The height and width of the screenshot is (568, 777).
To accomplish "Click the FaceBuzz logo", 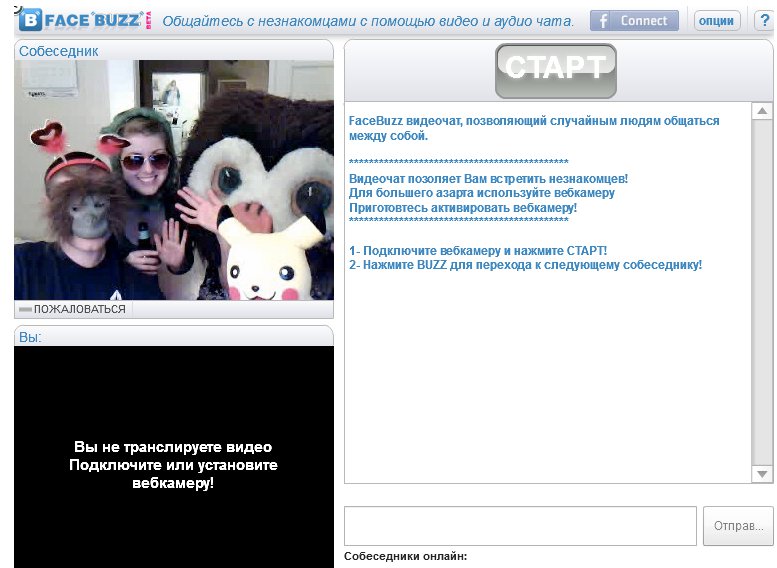I will (83, 20).
